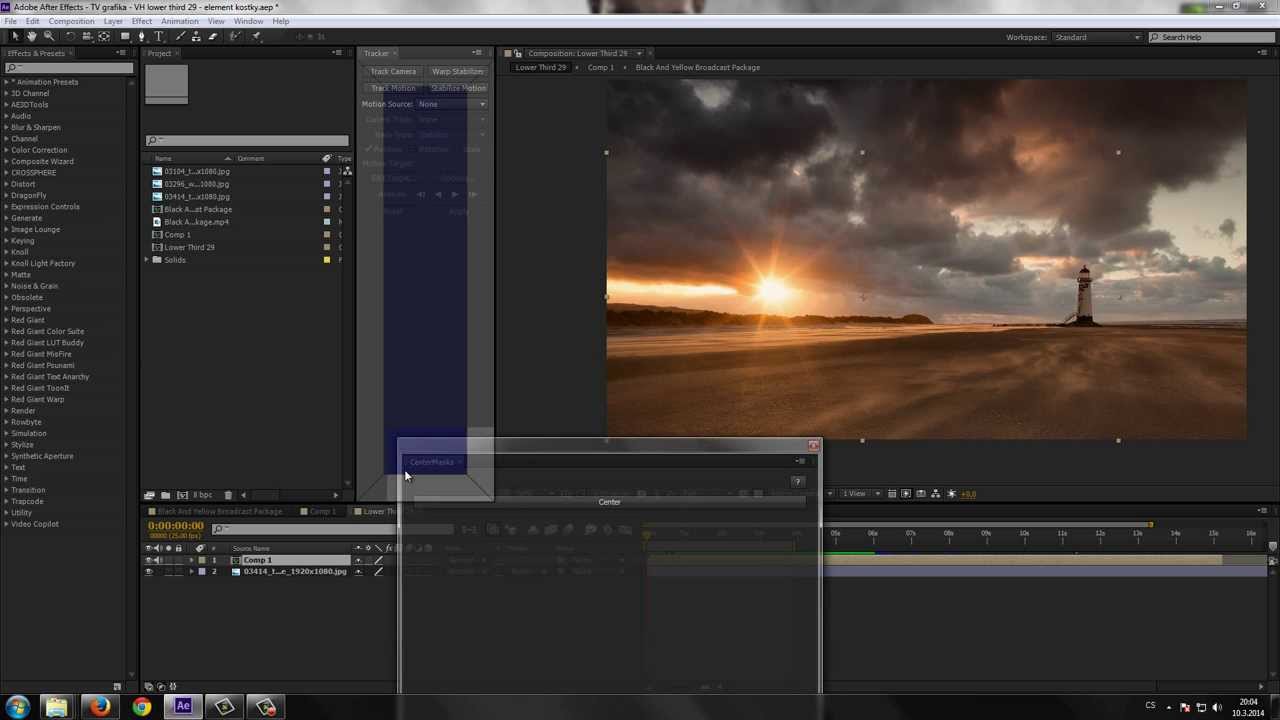Select the Horizontal Type tool
This screenshot has height=720, width=1280.
point(158,36)
